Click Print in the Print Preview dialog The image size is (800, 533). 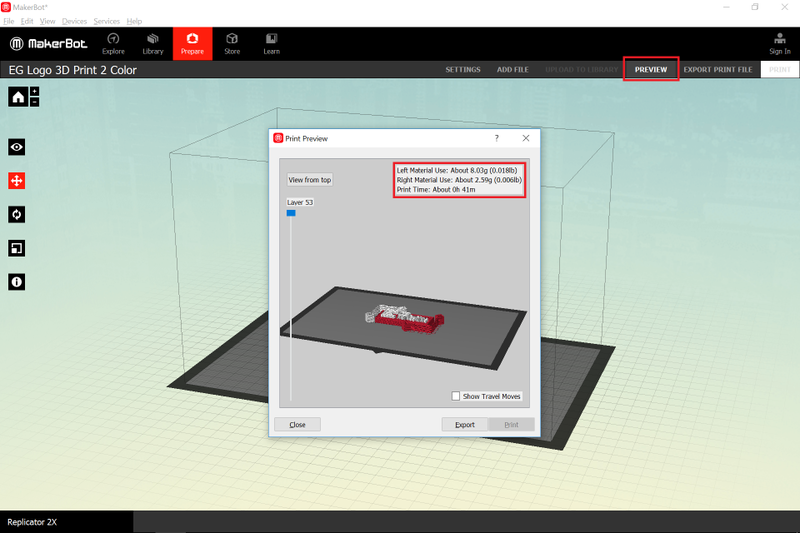click(511, 424)
